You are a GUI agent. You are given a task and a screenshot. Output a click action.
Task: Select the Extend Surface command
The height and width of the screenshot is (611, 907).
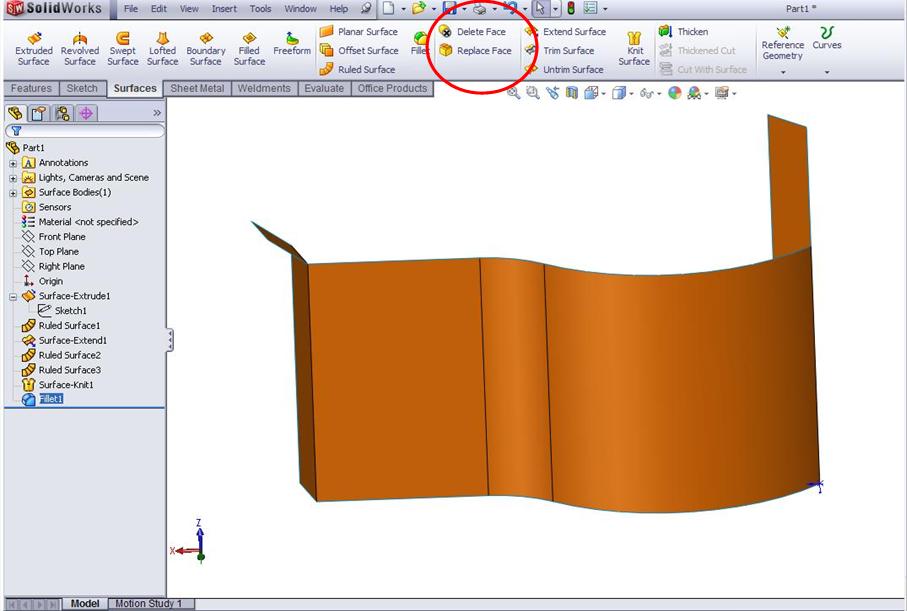(565, 31)
